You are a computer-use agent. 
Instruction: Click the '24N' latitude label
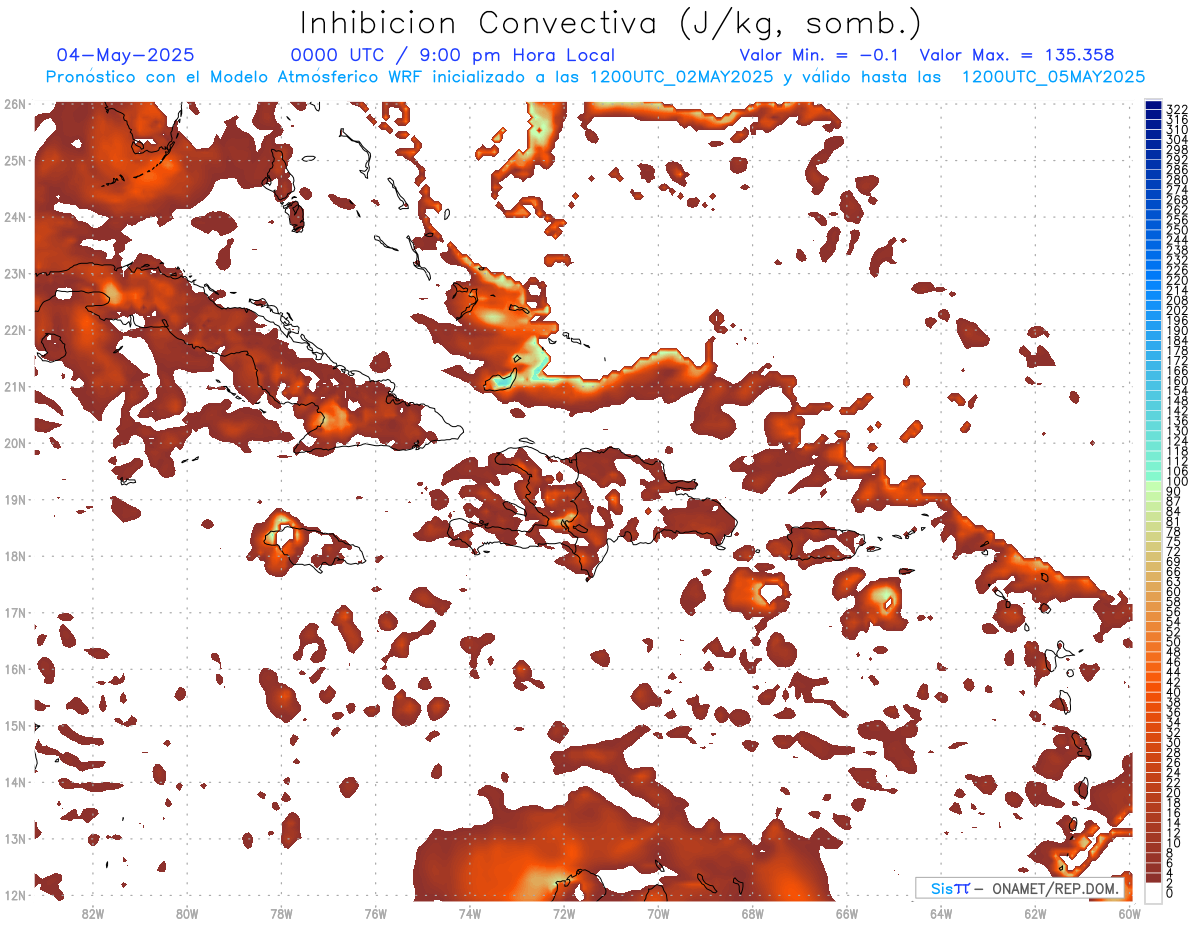[x=14, y=217]
